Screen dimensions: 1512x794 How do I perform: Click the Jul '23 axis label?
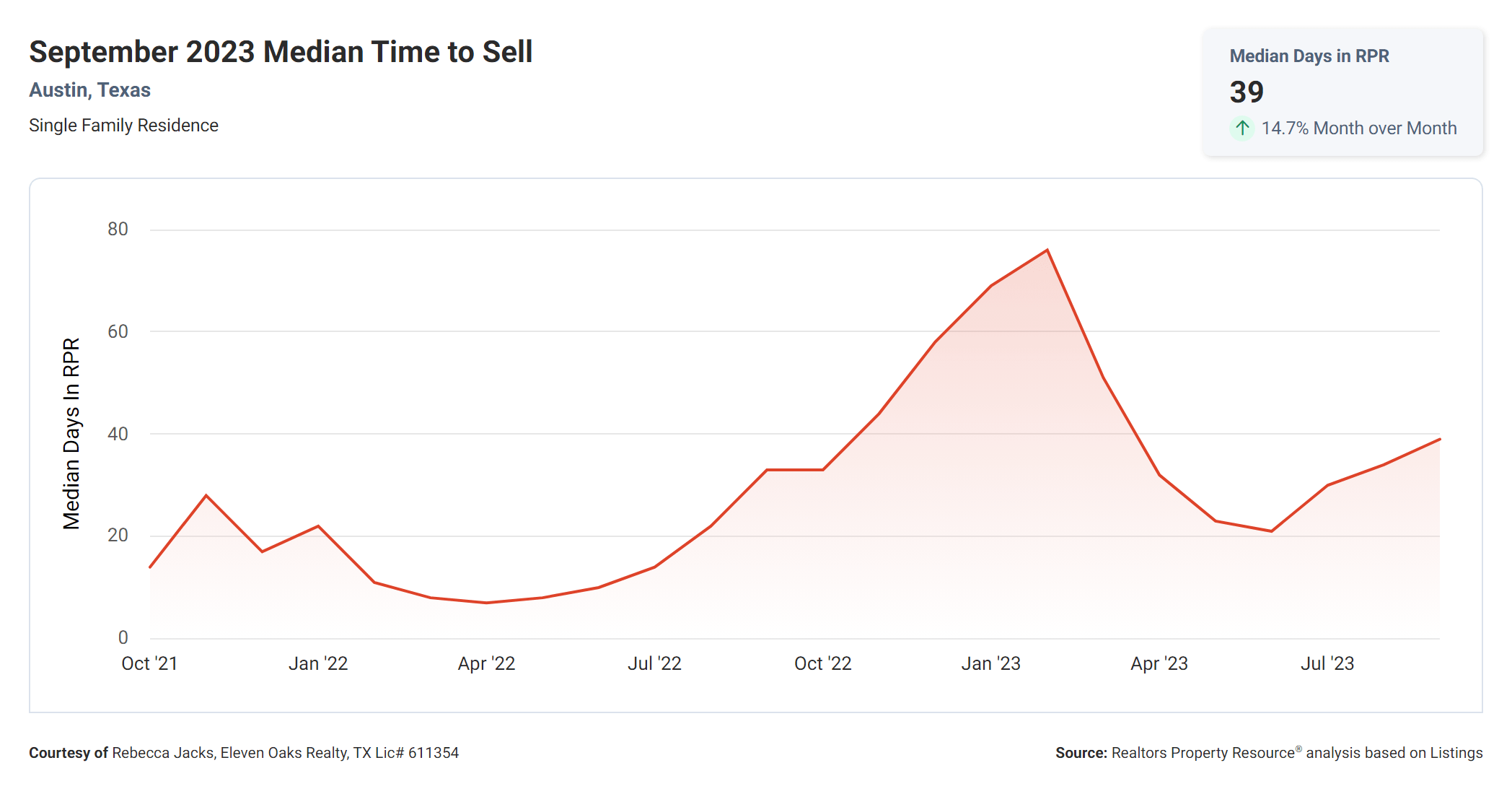point(1327,663)
